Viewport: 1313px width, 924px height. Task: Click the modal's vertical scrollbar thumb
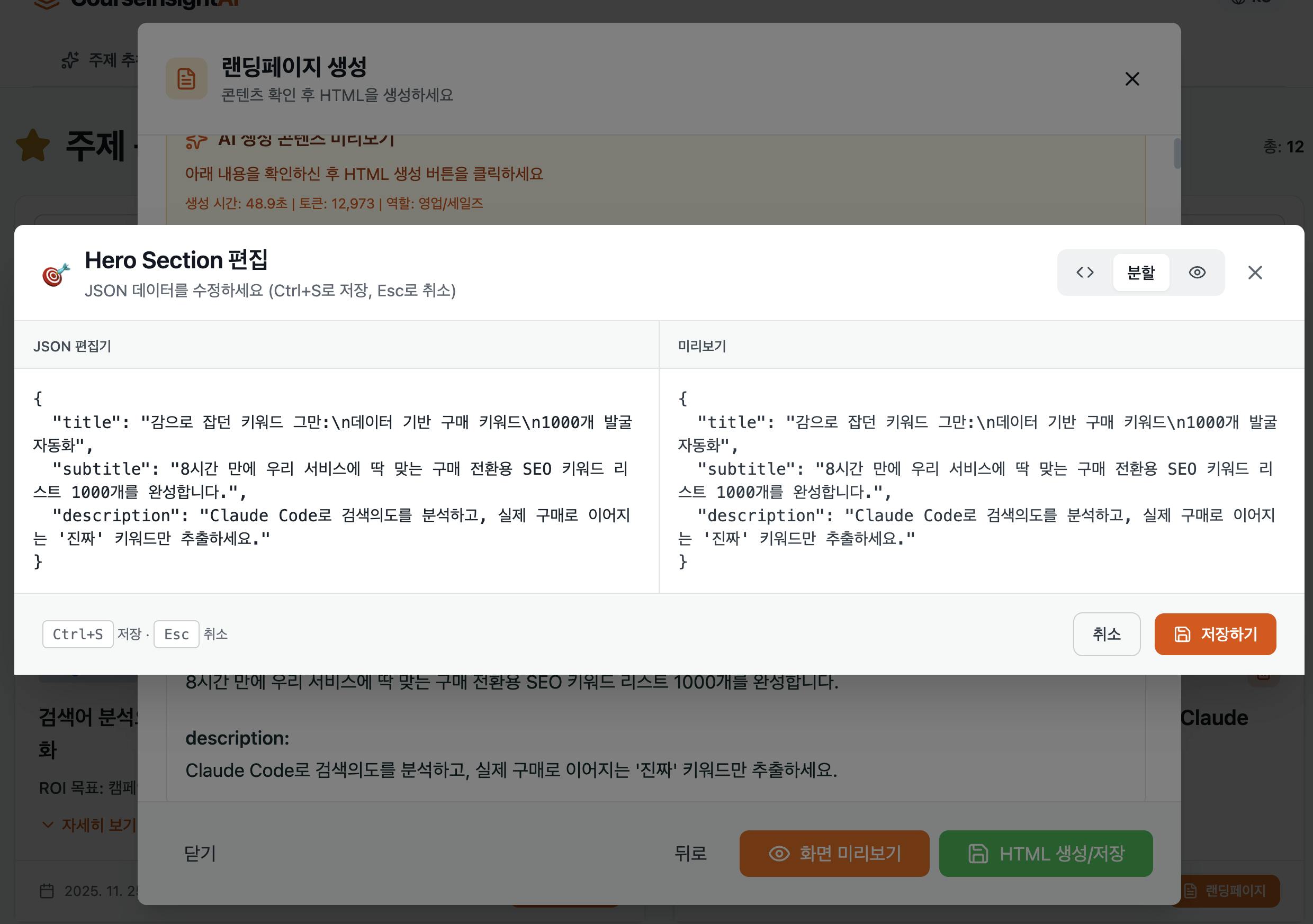coord(1177,153)
